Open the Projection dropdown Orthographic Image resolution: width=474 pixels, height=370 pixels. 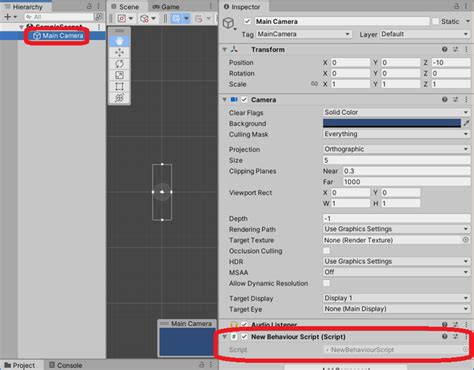click(397, 149)
